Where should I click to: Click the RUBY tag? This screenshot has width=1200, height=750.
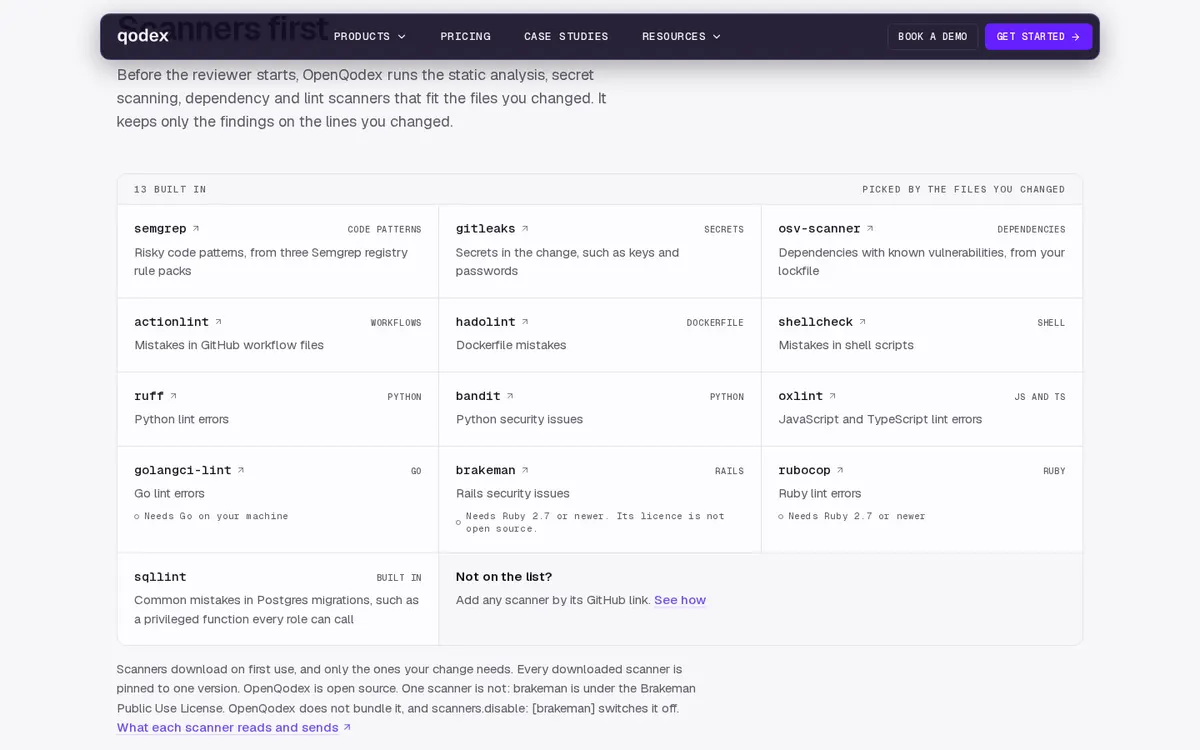(1054, 471)
